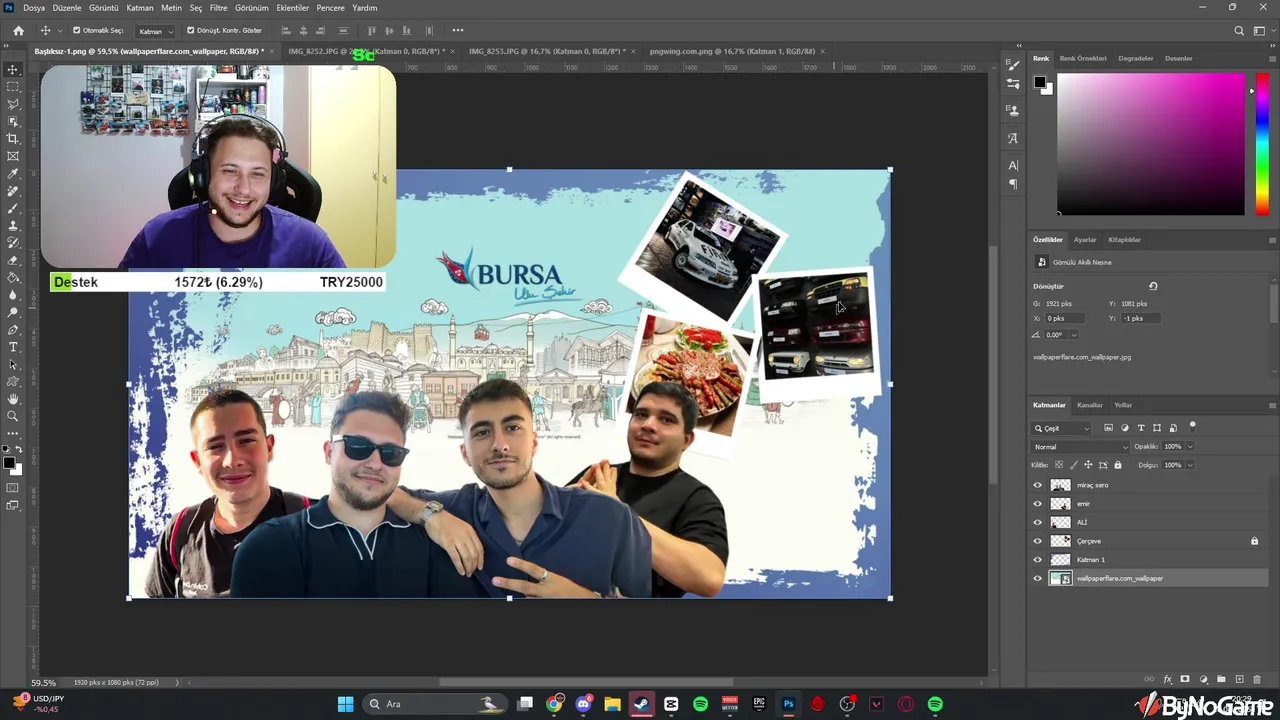Open the Çeşit layer filter dropdown
The image size is (1280, 720).
1063,428
